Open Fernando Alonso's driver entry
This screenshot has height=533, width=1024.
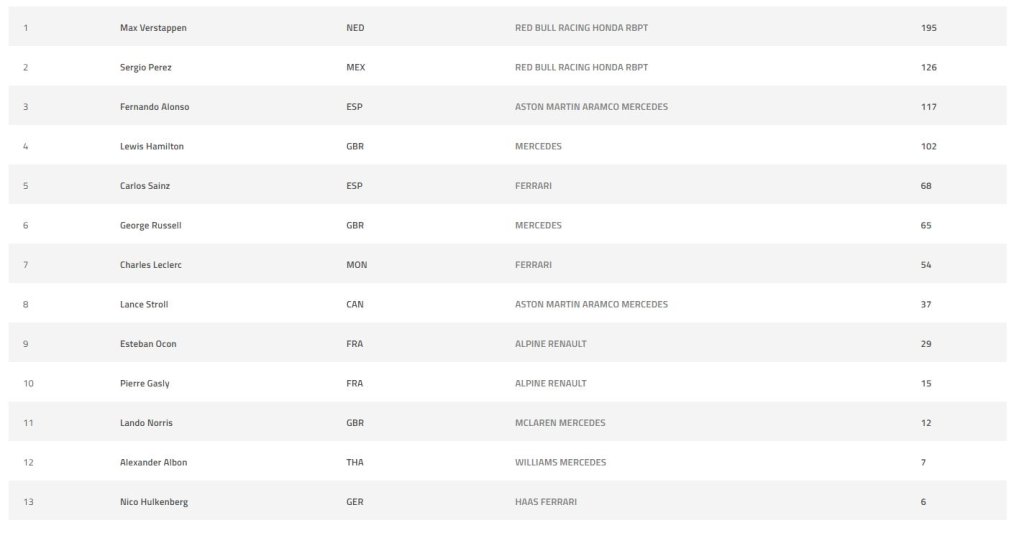154,107
